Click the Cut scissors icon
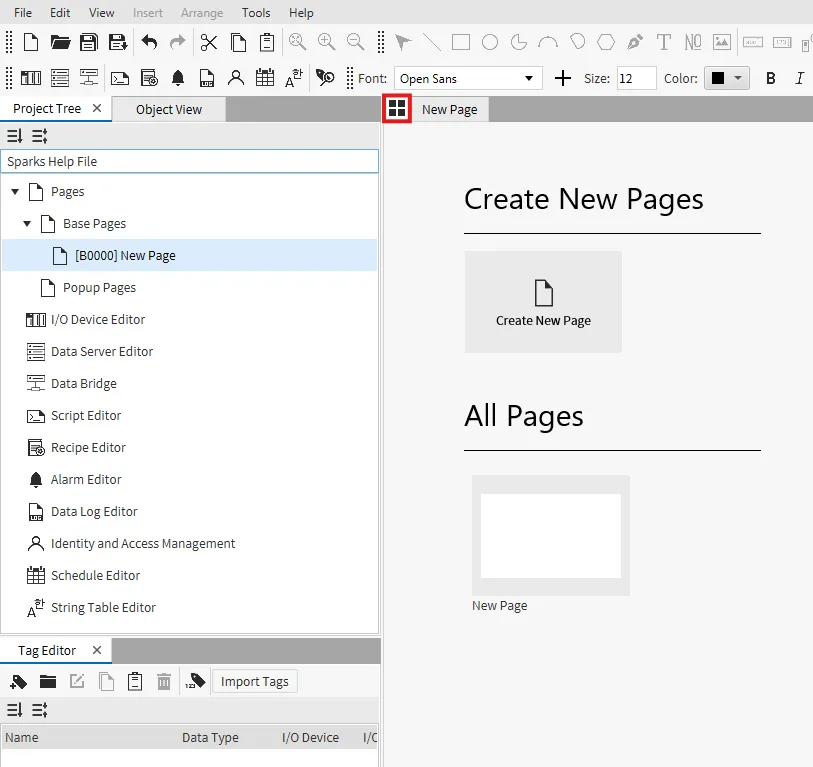 coord(208,42)
